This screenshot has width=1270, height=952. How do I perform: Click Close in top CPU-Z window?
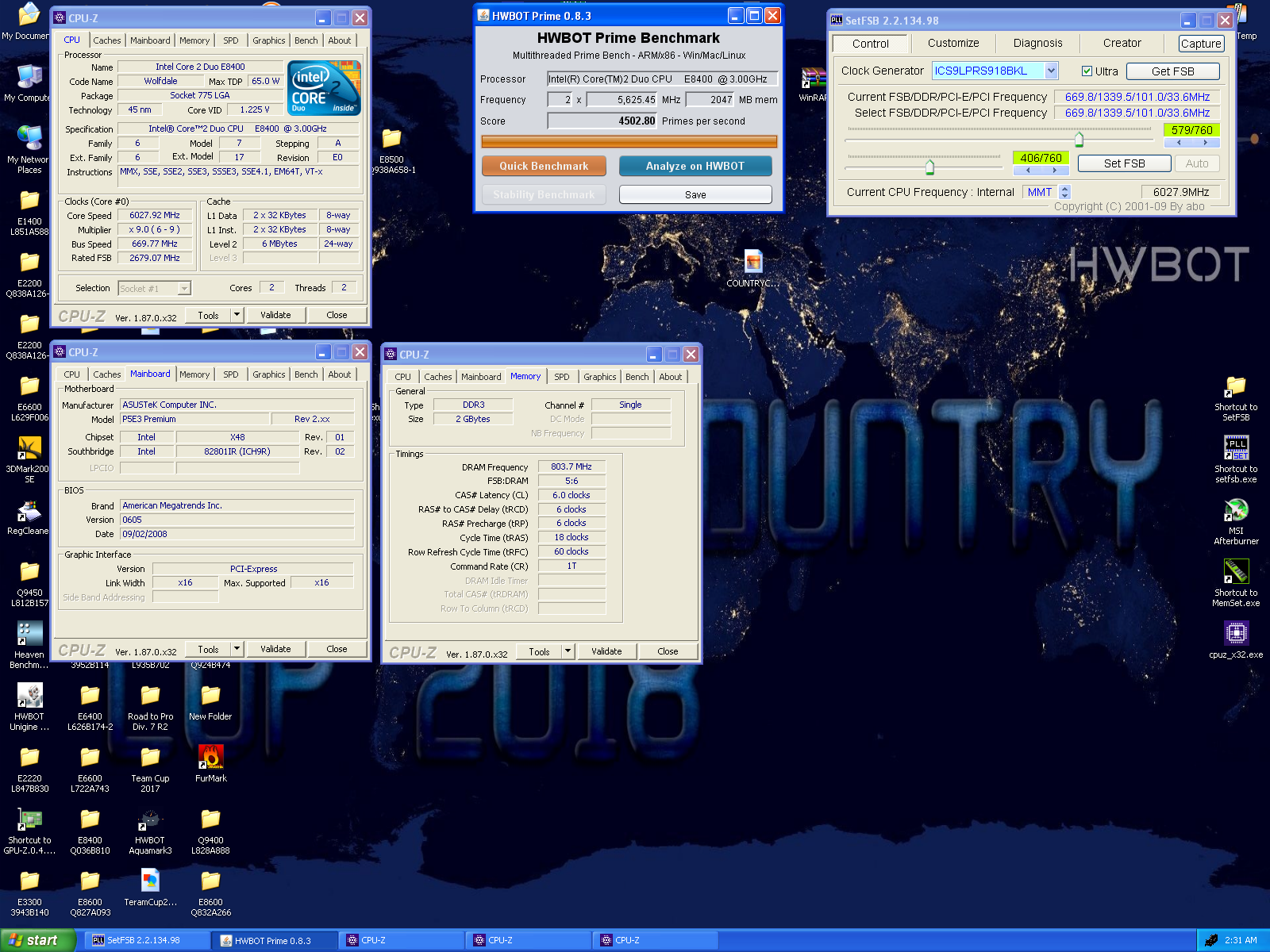coord(337,315)
